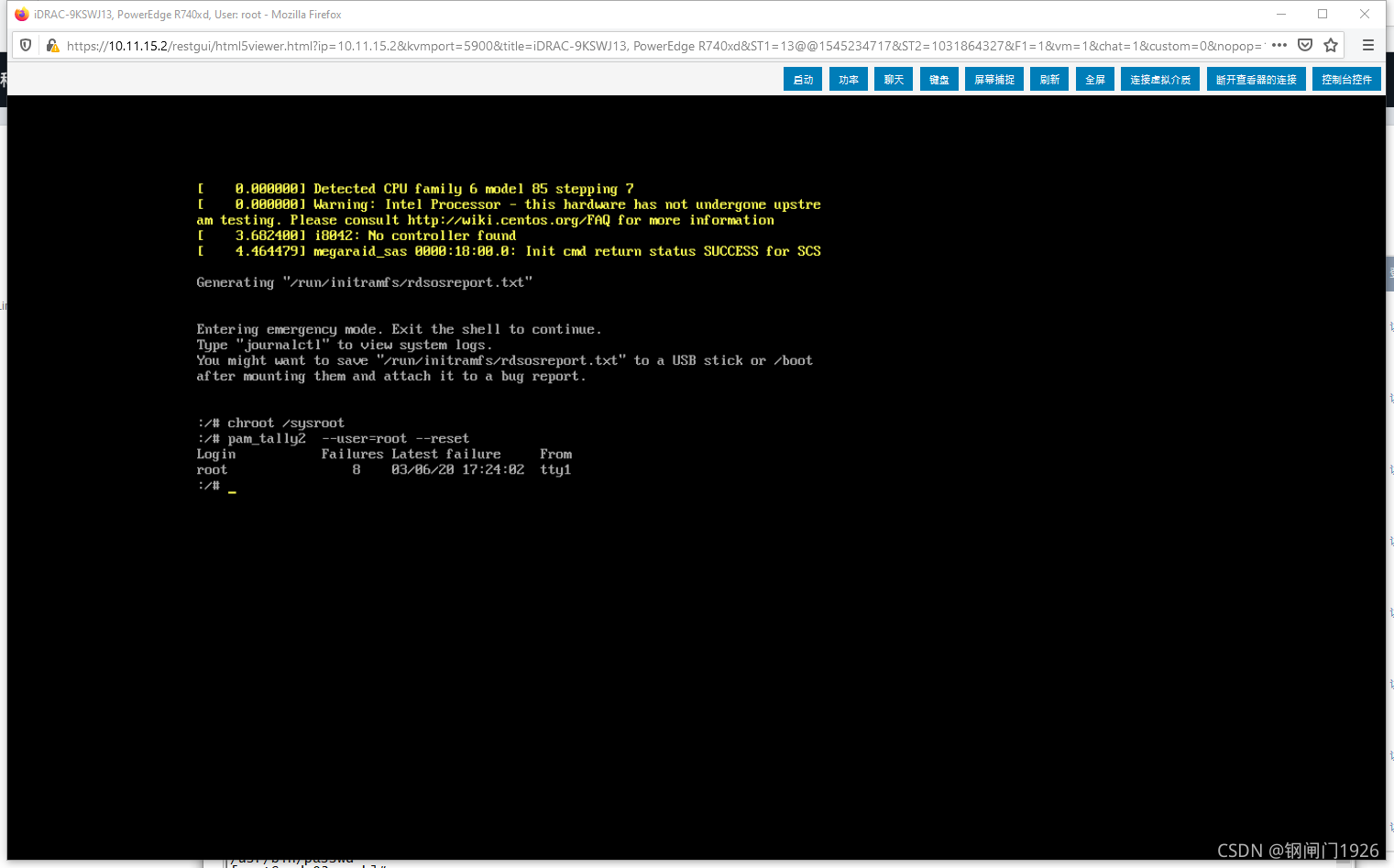Image resolution: width=1394 pixels, height=868 pixels.
Task: Open the Firefox hamburger menu
Action: tap(1368, 45)
